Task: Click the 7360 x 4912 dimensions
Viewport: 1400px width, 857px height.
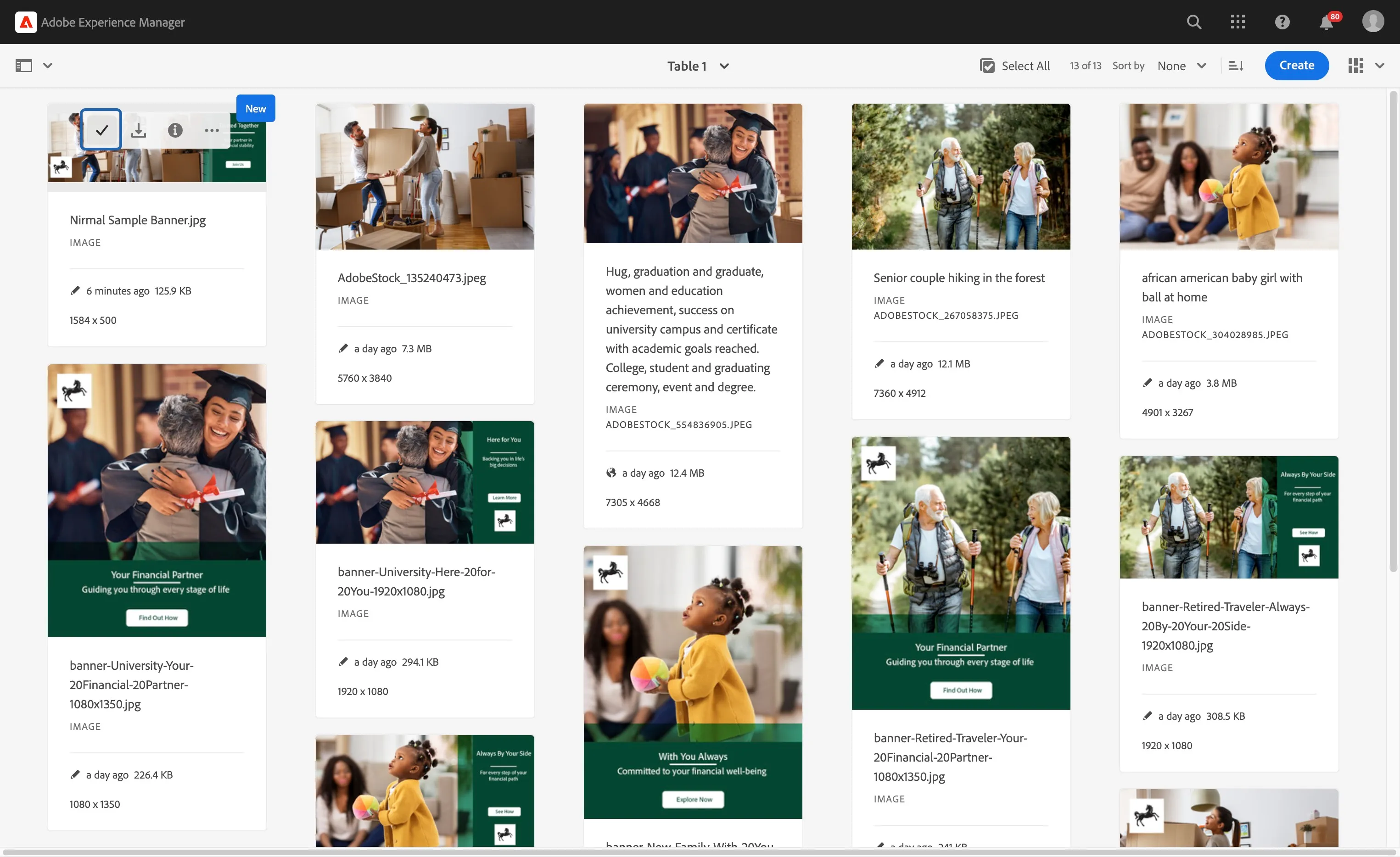Action: click(x=899, y=393)
